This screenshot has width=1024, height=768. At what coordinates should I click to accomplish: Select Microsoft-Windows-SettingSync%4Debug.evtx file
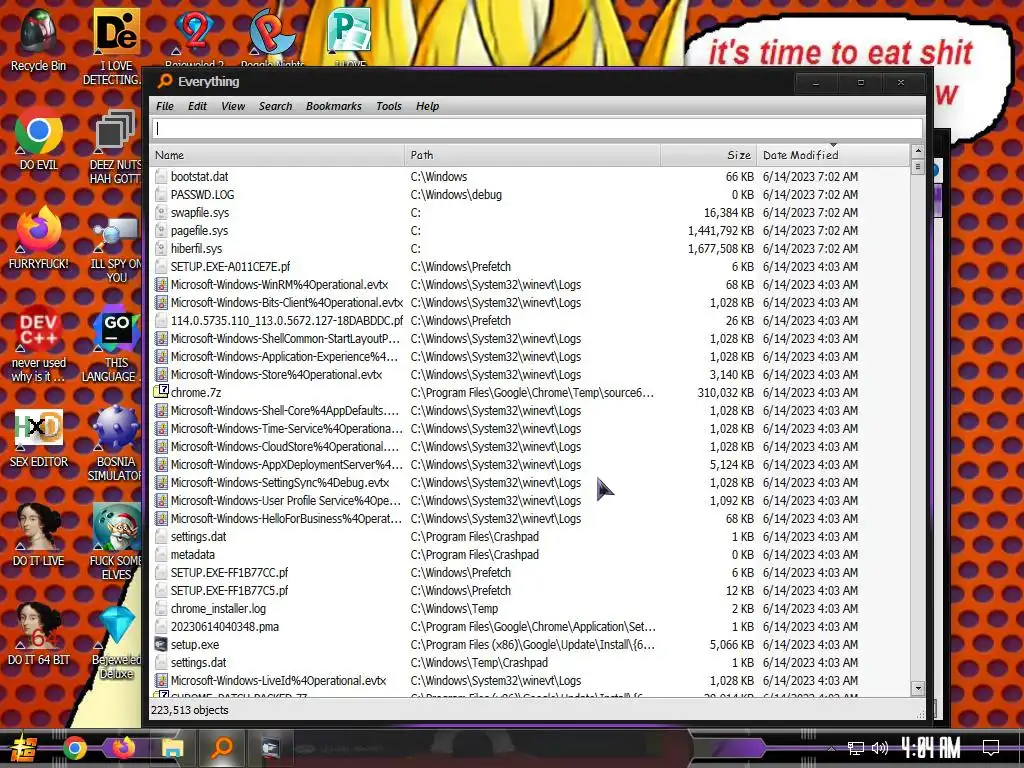click(x=531, y=482)
